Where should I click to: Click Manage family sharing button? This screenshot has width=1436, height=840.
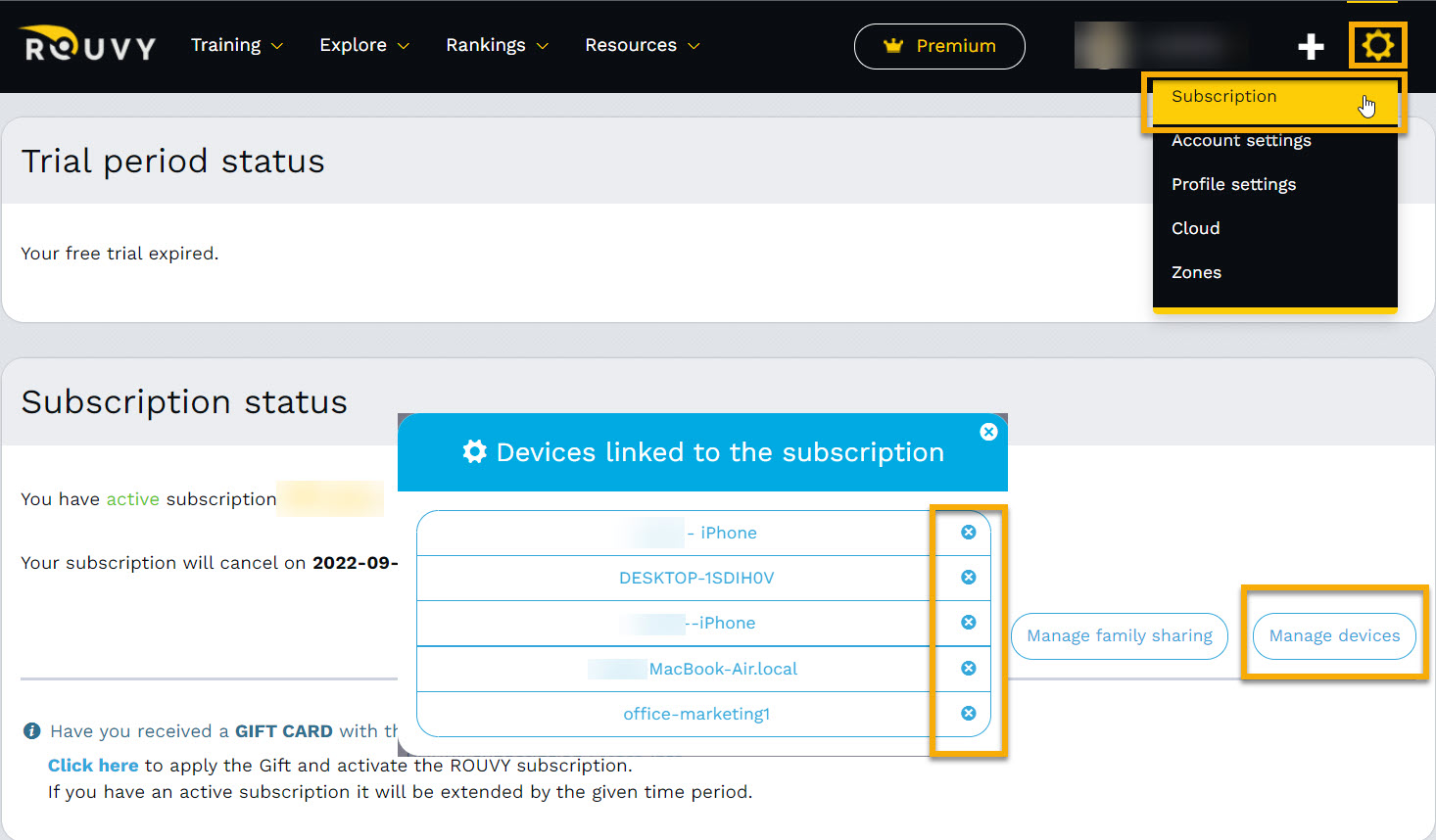[x=1120, y=636]
